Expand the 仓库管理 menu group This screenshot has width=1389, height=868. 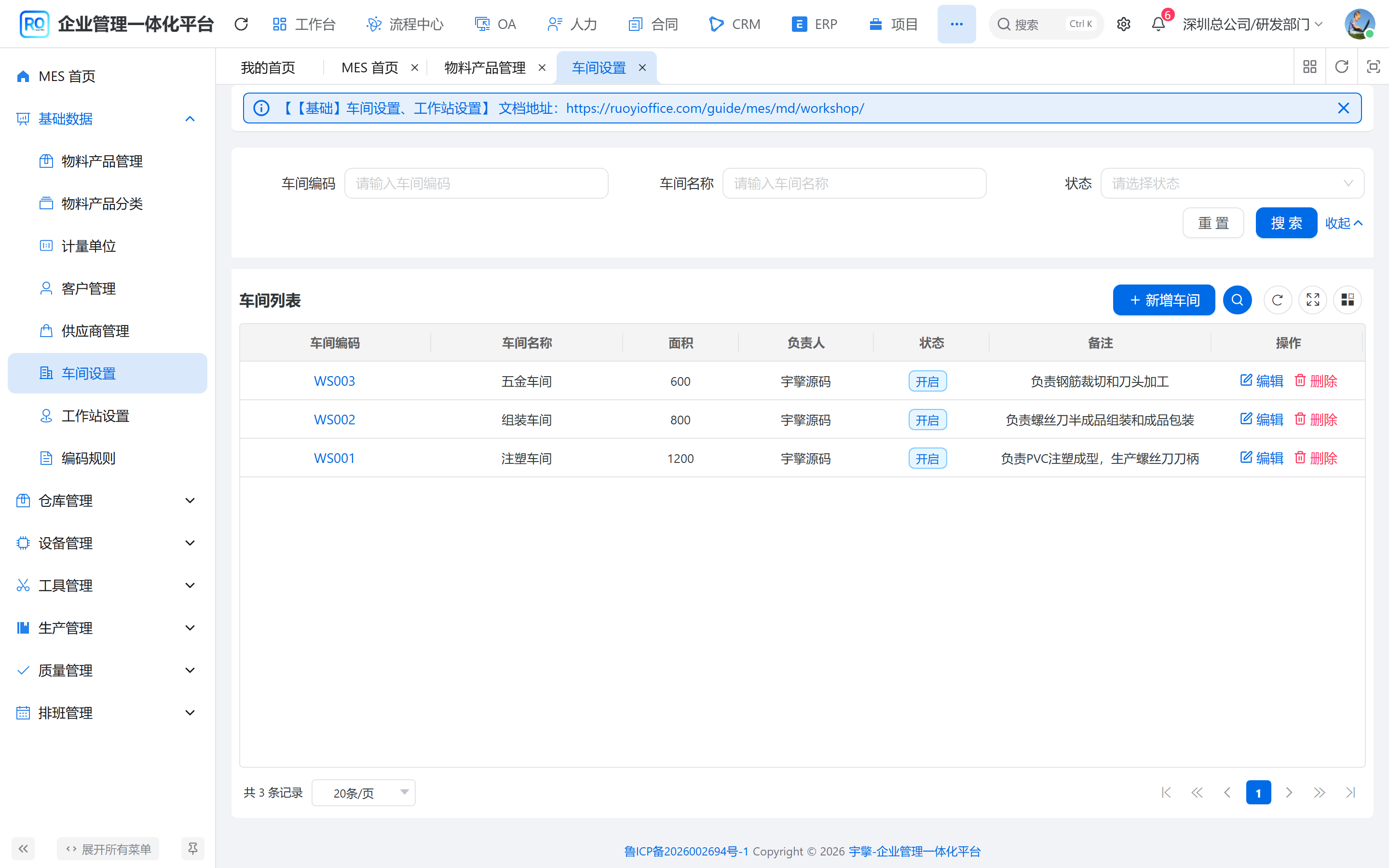click(x=108, y=501)
